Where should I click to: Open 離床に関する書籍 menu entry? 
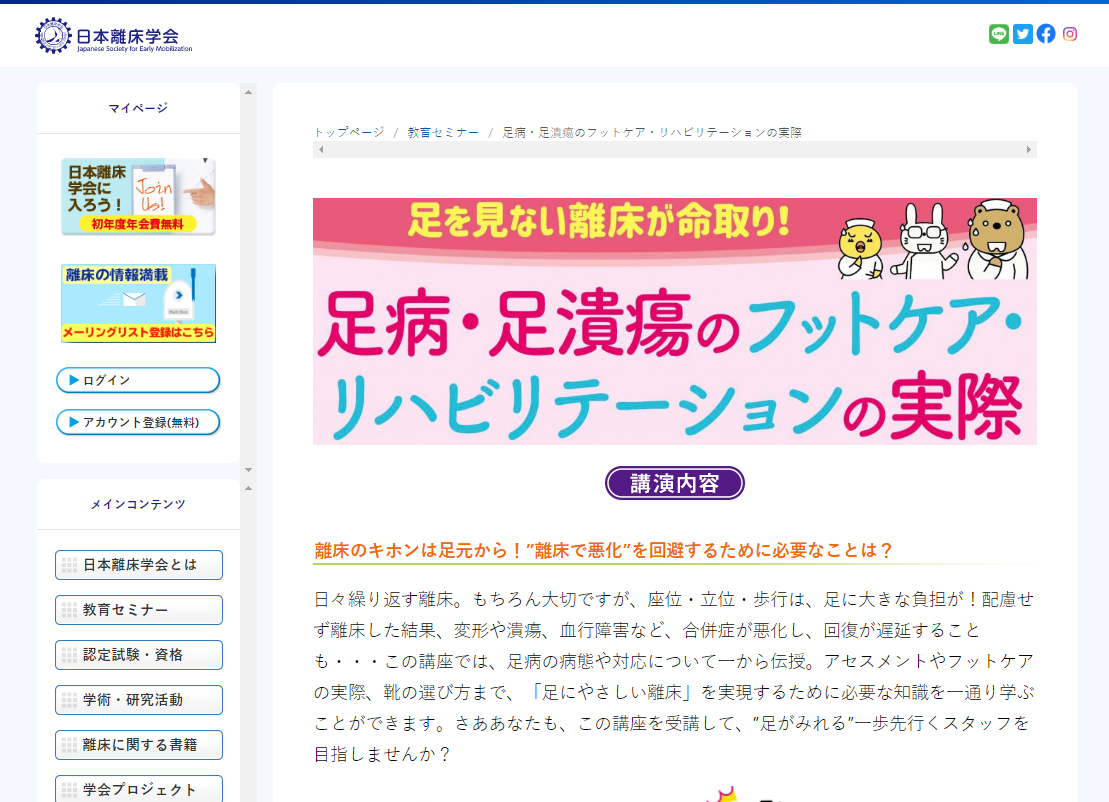tap(139, 745)
